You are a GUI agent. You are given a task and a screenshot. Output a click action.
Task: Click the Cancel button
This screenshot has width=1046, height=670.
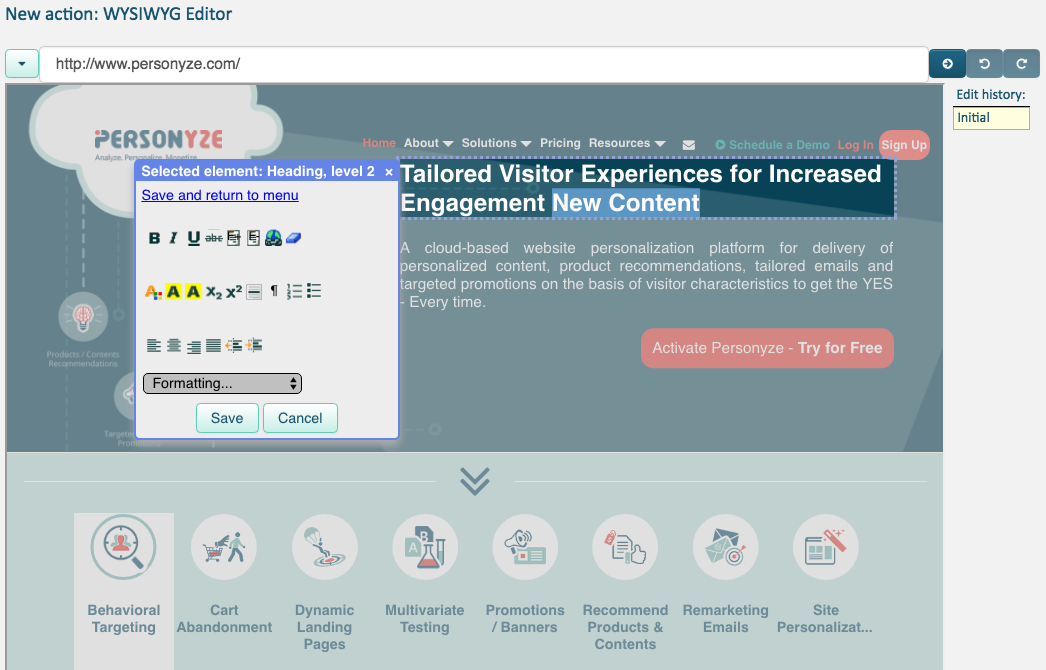point(300,418)
